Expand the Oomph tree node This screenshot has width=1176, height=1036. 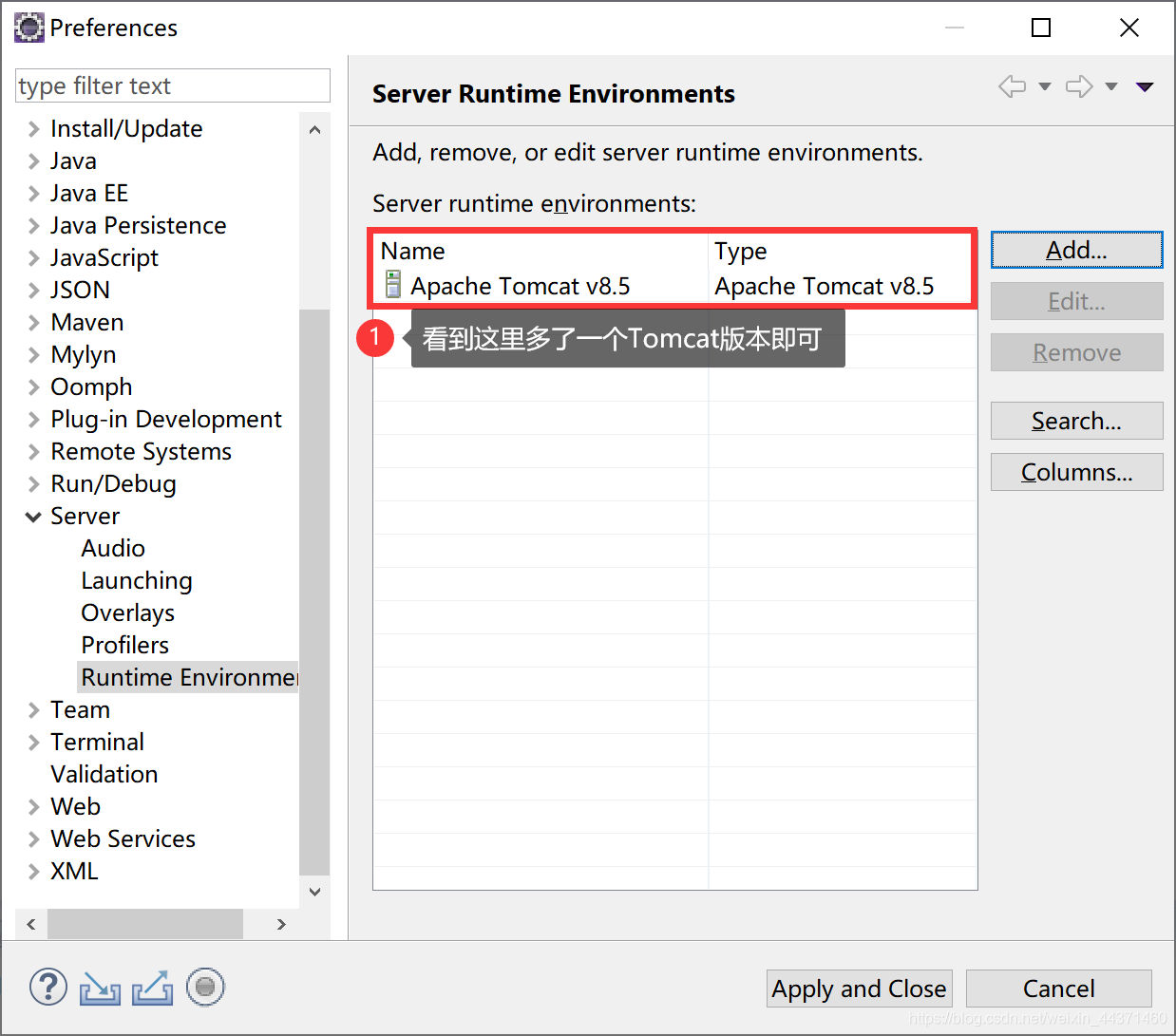tap(33, 387)
